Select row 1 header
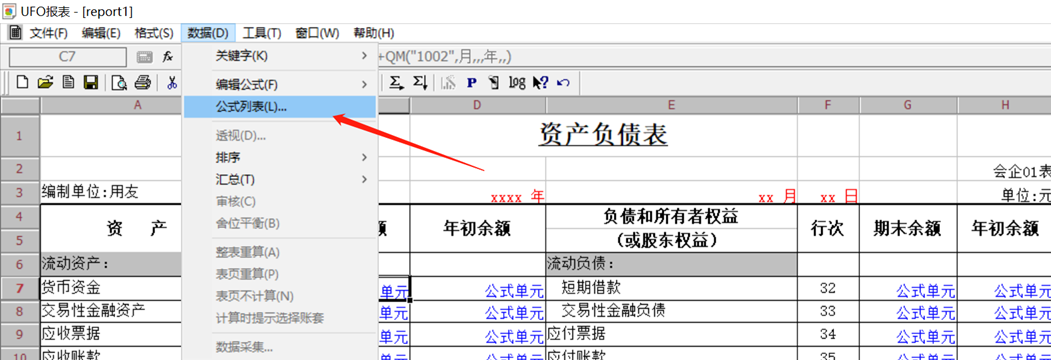1051x360 pixels. pyautogui.click(x=20, y=135)
